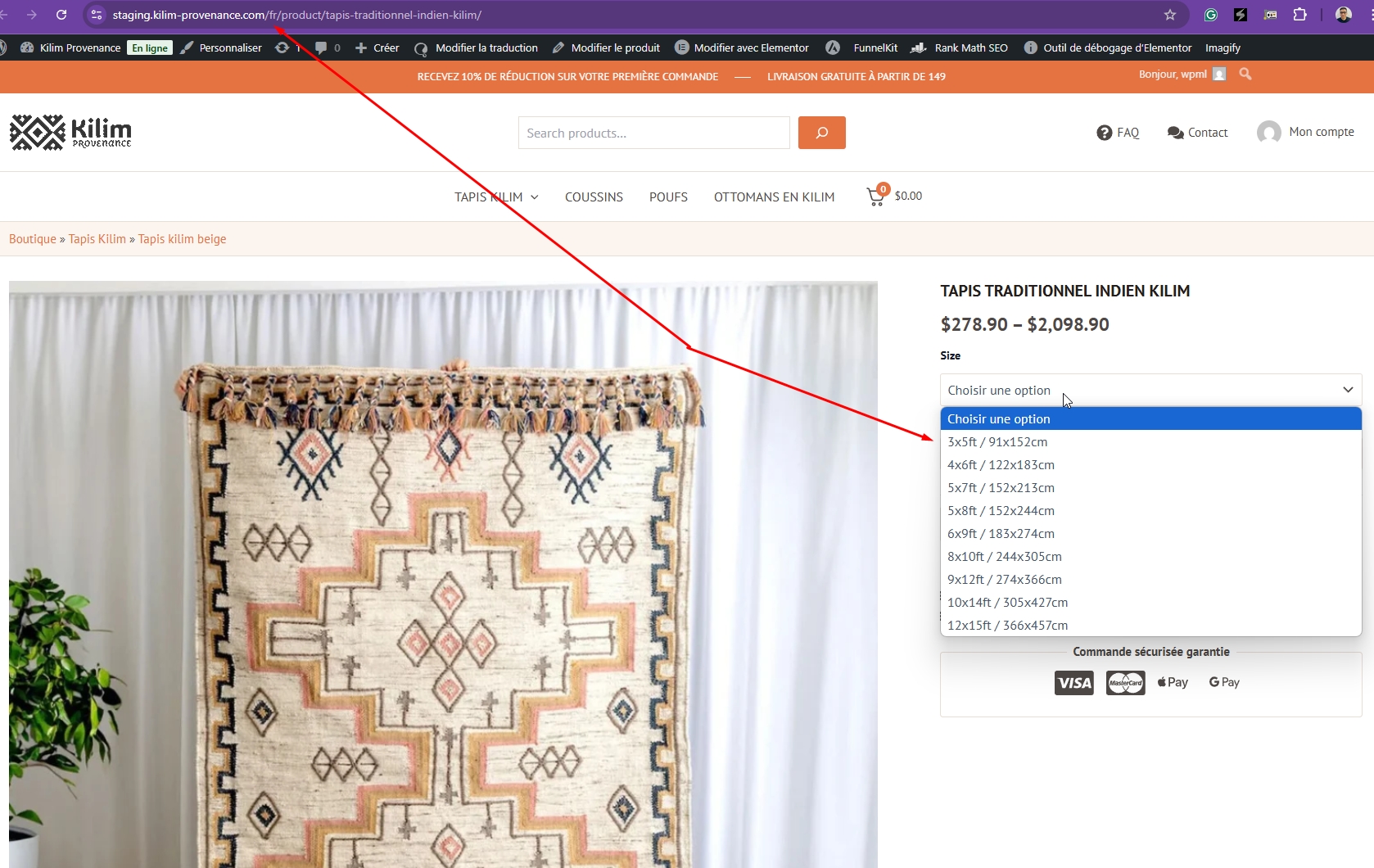Click the rug product image
The width and height of the screenshot is (1374, 868).
443,574
